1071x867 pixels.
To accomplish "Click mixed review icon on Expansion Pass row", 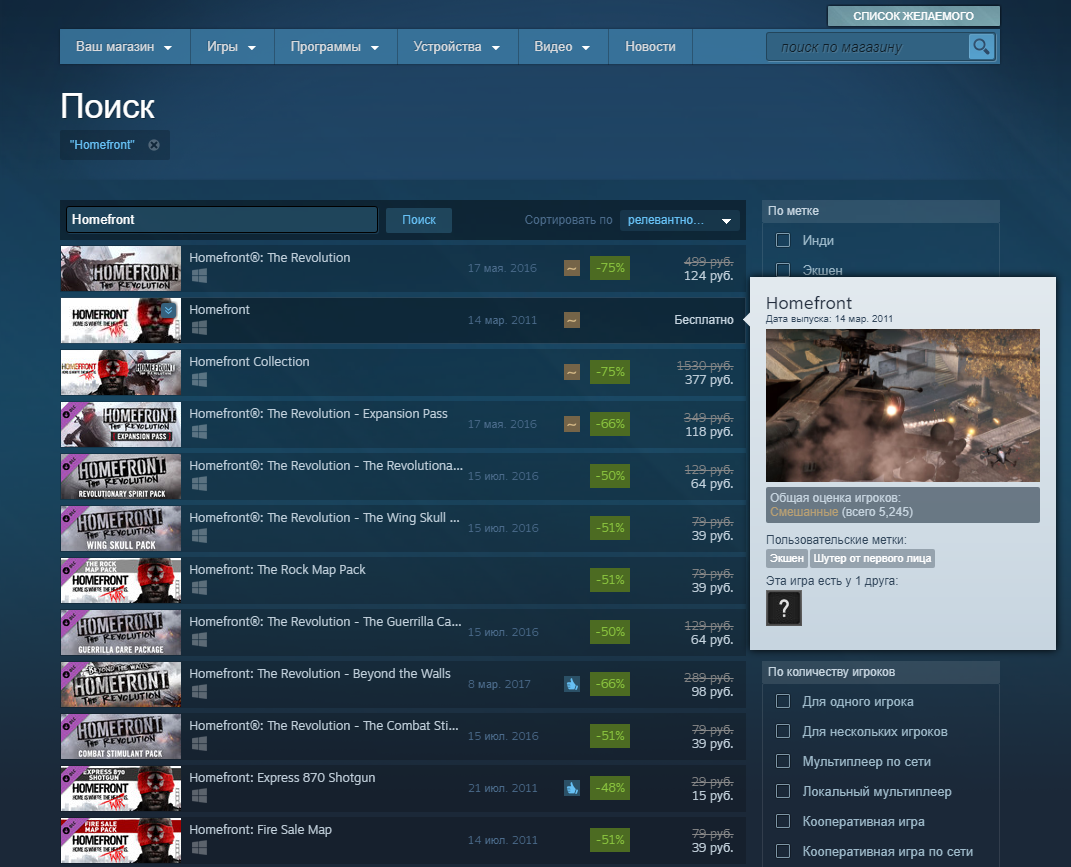I will point(572,424).
